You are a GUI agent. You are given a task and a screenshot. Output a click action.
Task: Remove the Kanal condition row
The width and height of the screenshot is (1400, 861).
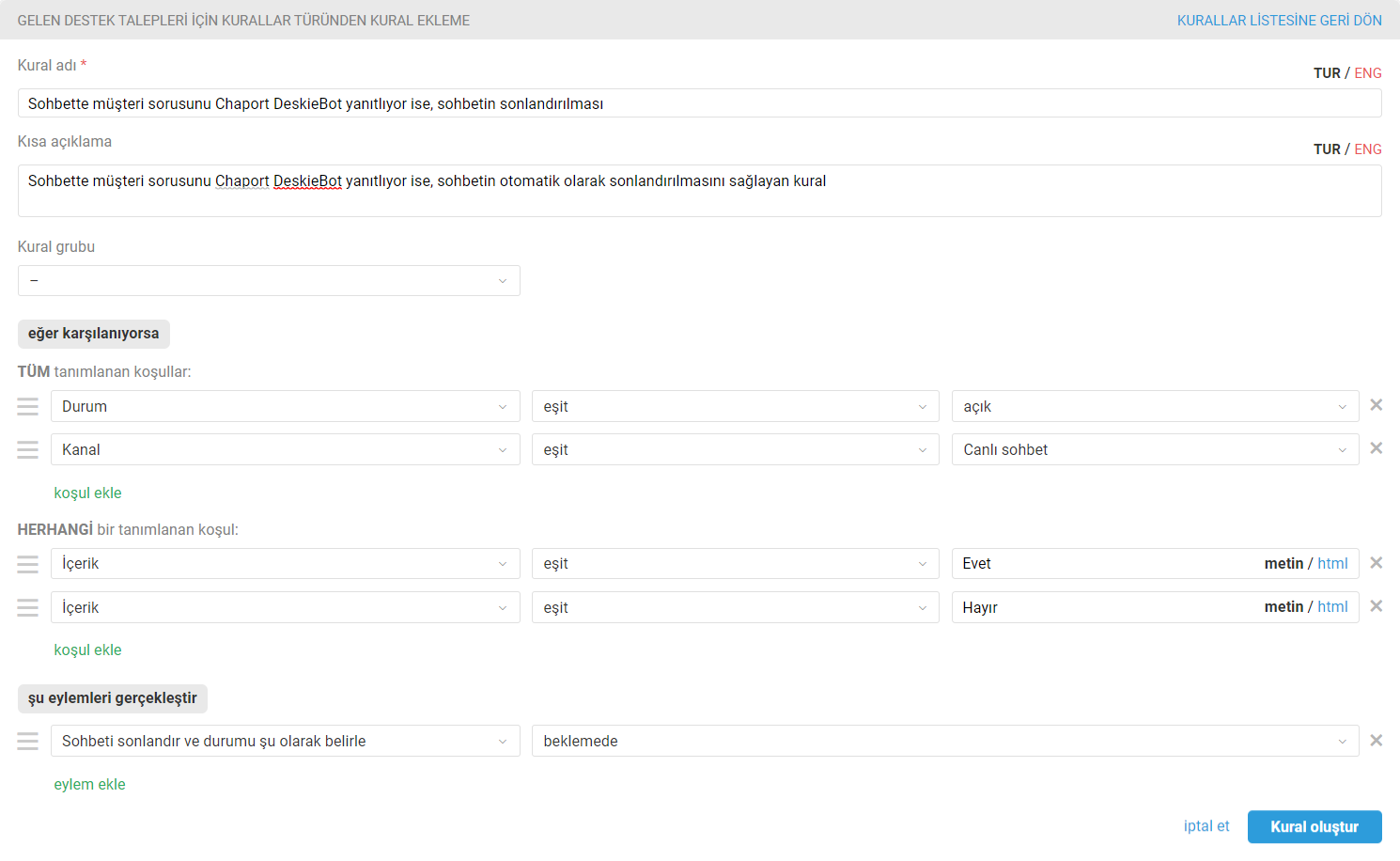pos(1376,448)
